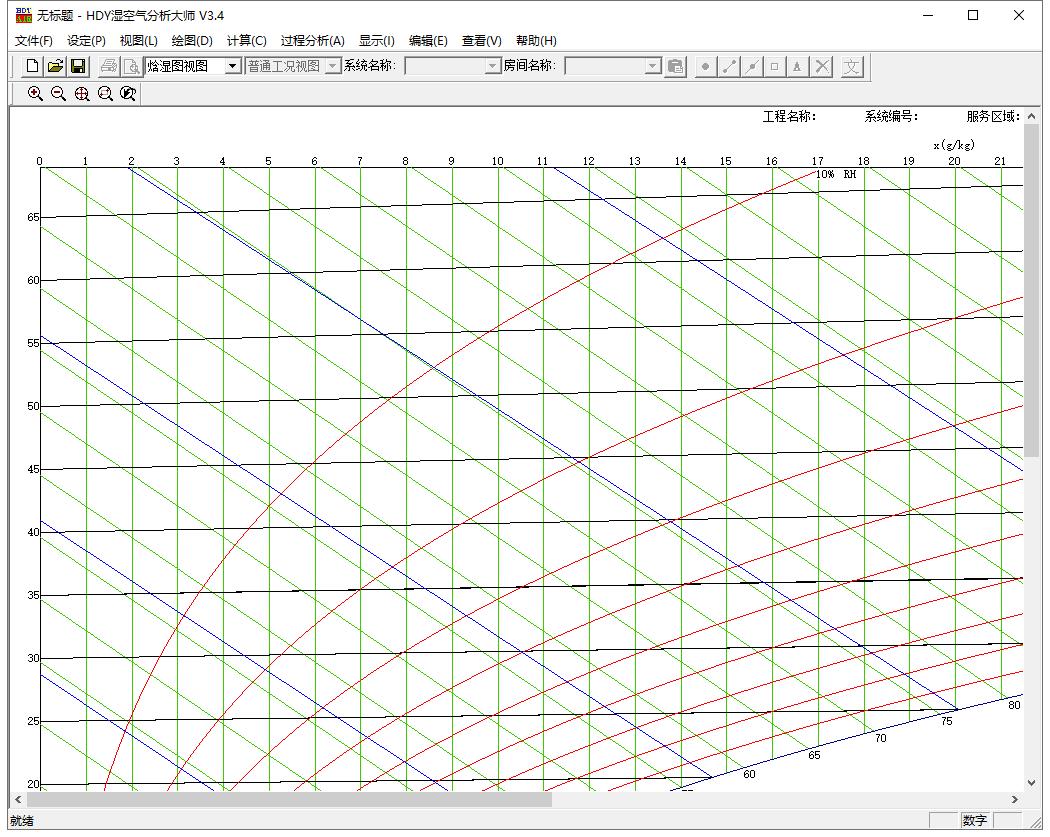Save the file with the floppy disk icon
This screenshot has height=837, width=1050.
tap(78, 66)
